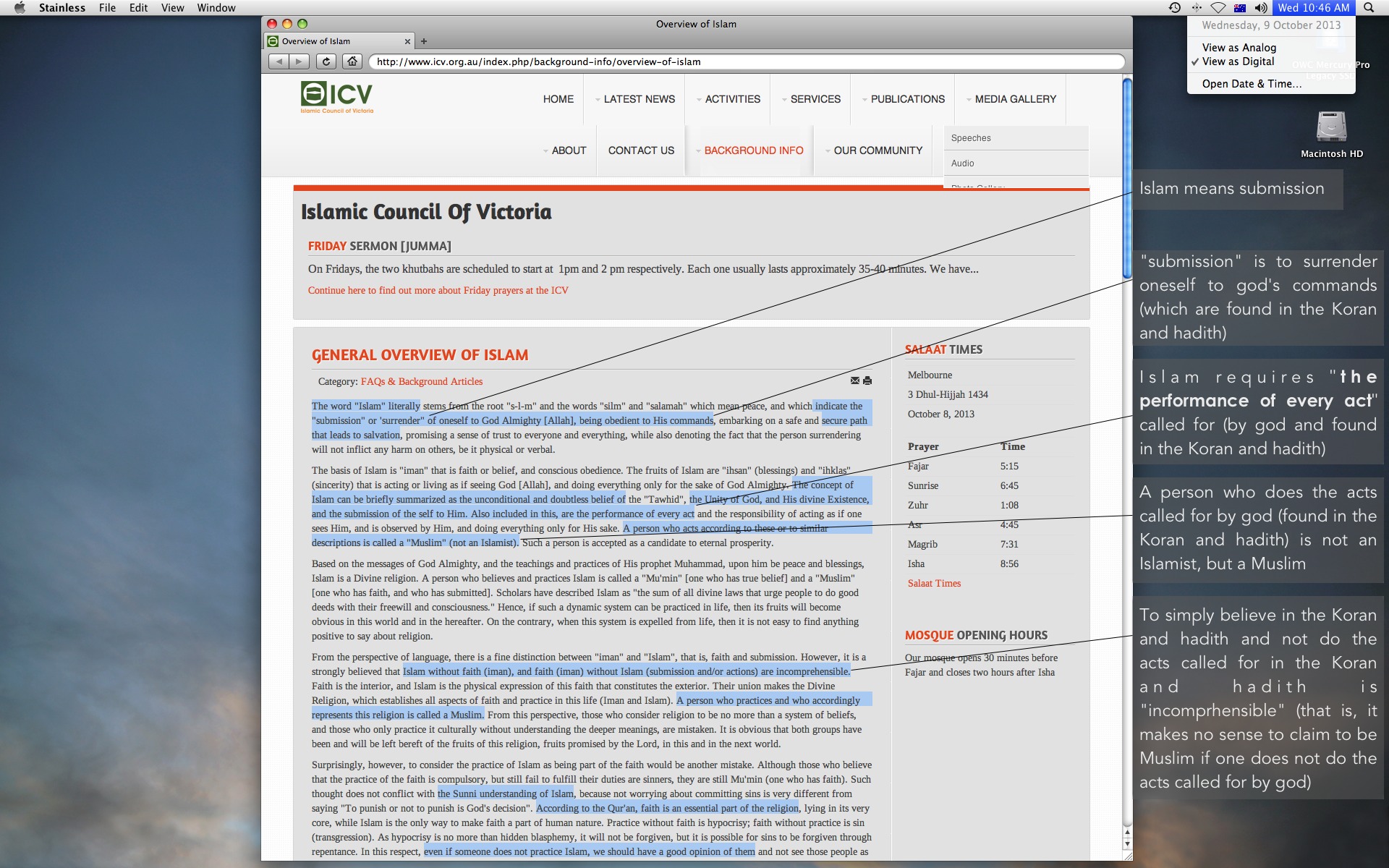Click the browser Back arrow button
Image resolution: width=1389 pixels, height=868 pixels.
point(279,61)
